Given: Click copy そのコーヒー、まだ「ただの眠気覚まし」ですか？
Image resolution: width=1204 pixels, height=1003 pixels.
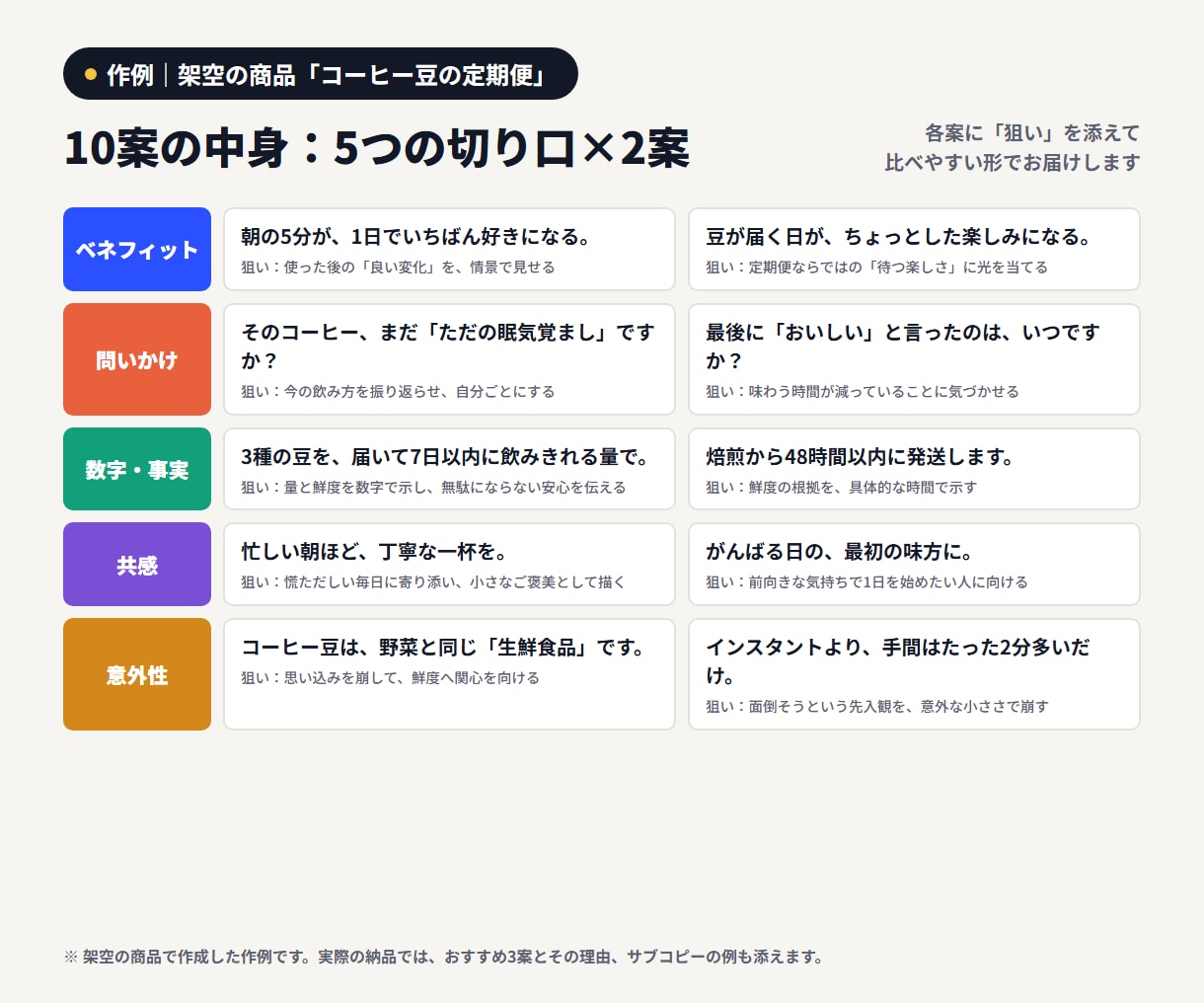Looking at the screenshot, I should pyautogui.click(x=448, y=347).
